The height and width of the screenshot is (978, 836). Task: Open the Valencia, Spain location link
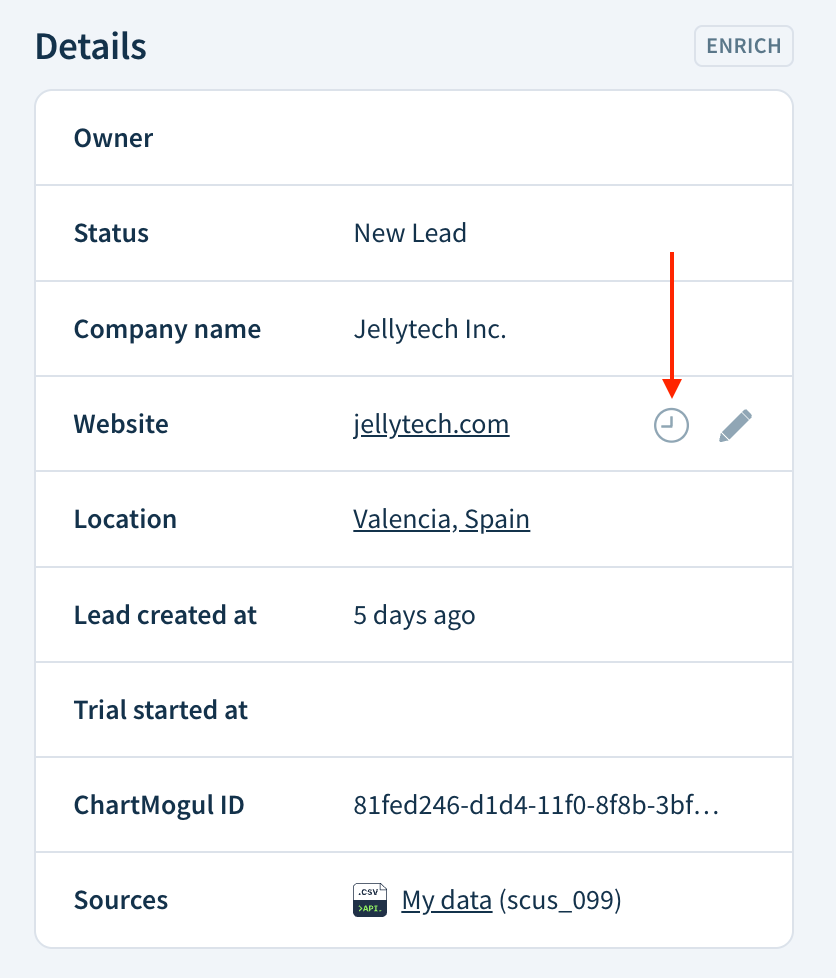click(x=441, y=519)
